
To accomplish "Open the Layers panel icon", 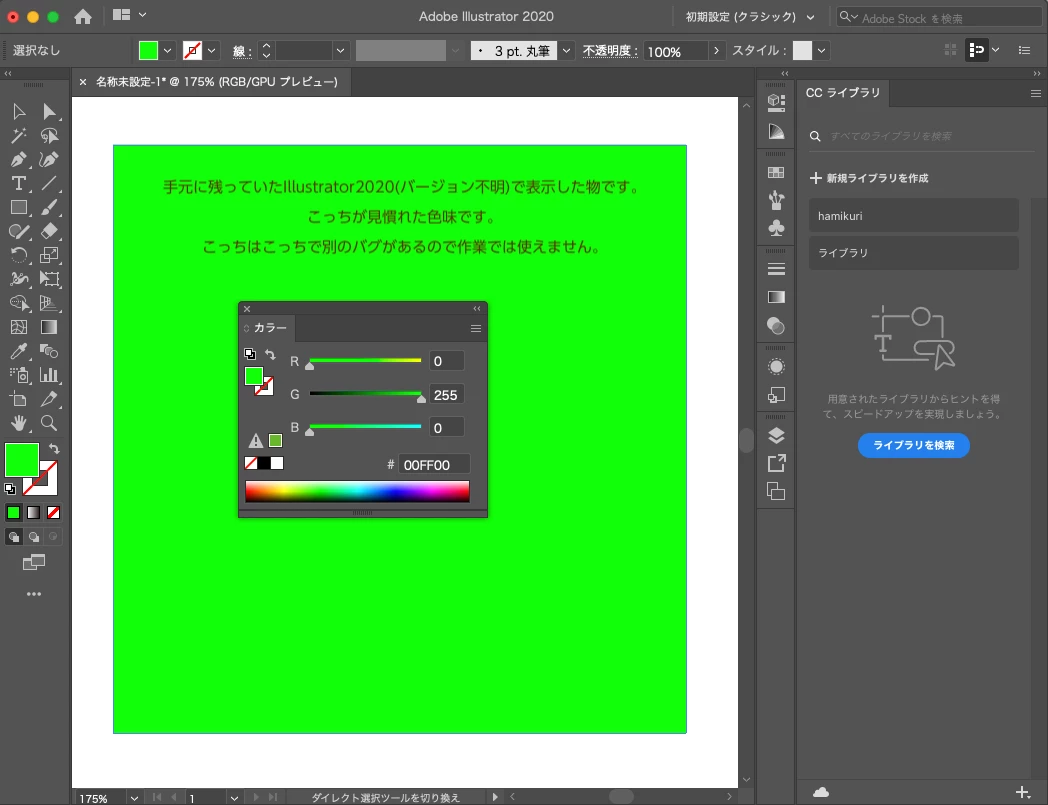I will click(776, 435).
